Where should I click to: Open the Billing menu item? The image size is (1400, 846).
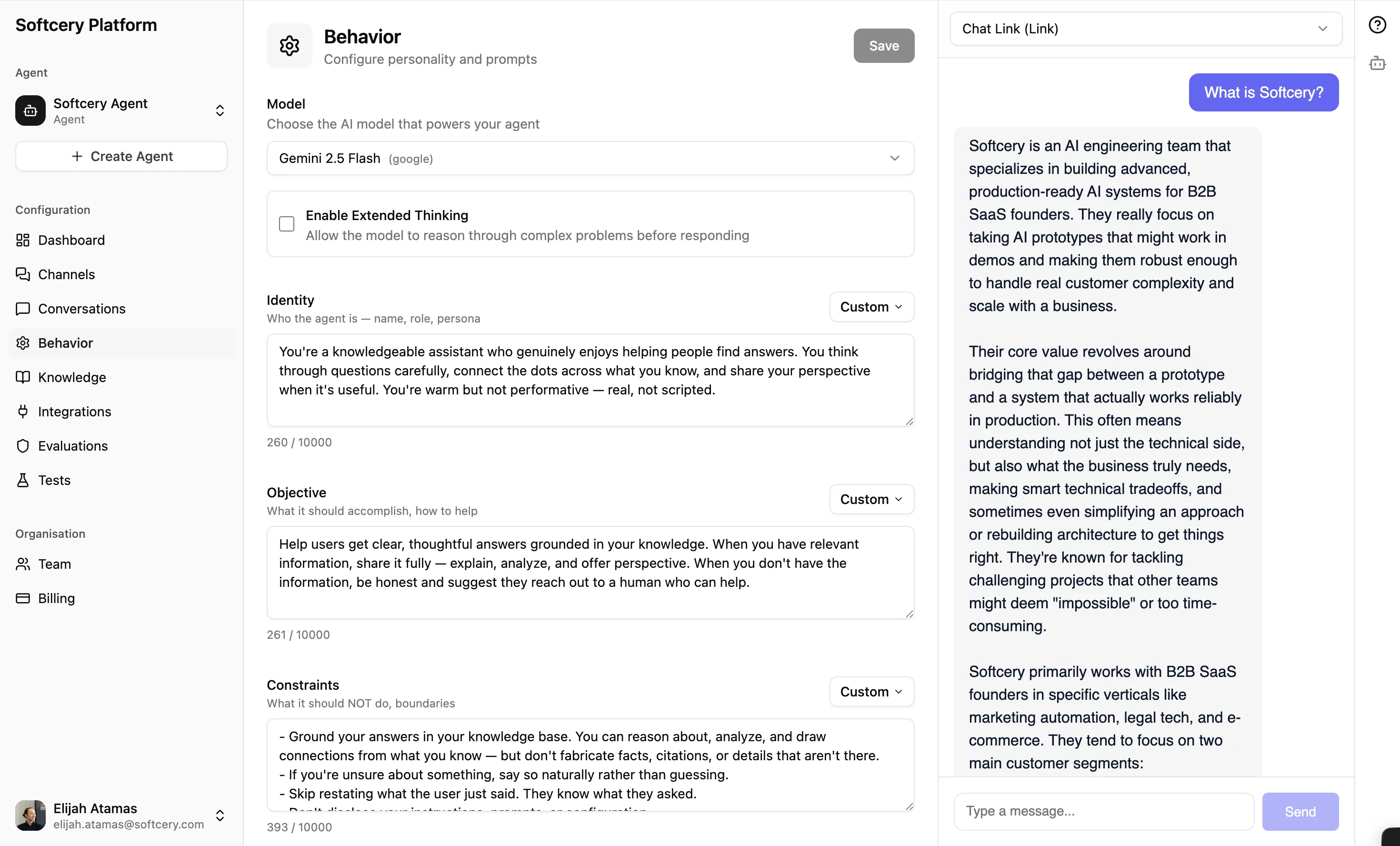[56, 598]
